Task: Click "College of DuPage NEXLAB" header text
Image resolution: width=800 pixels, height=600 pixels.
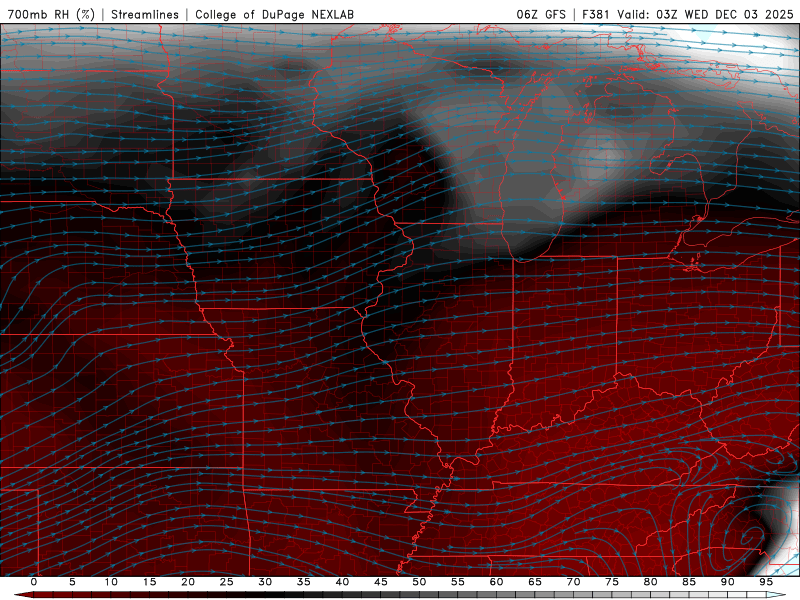Action: pyautogui.click(x=274, y=14)
